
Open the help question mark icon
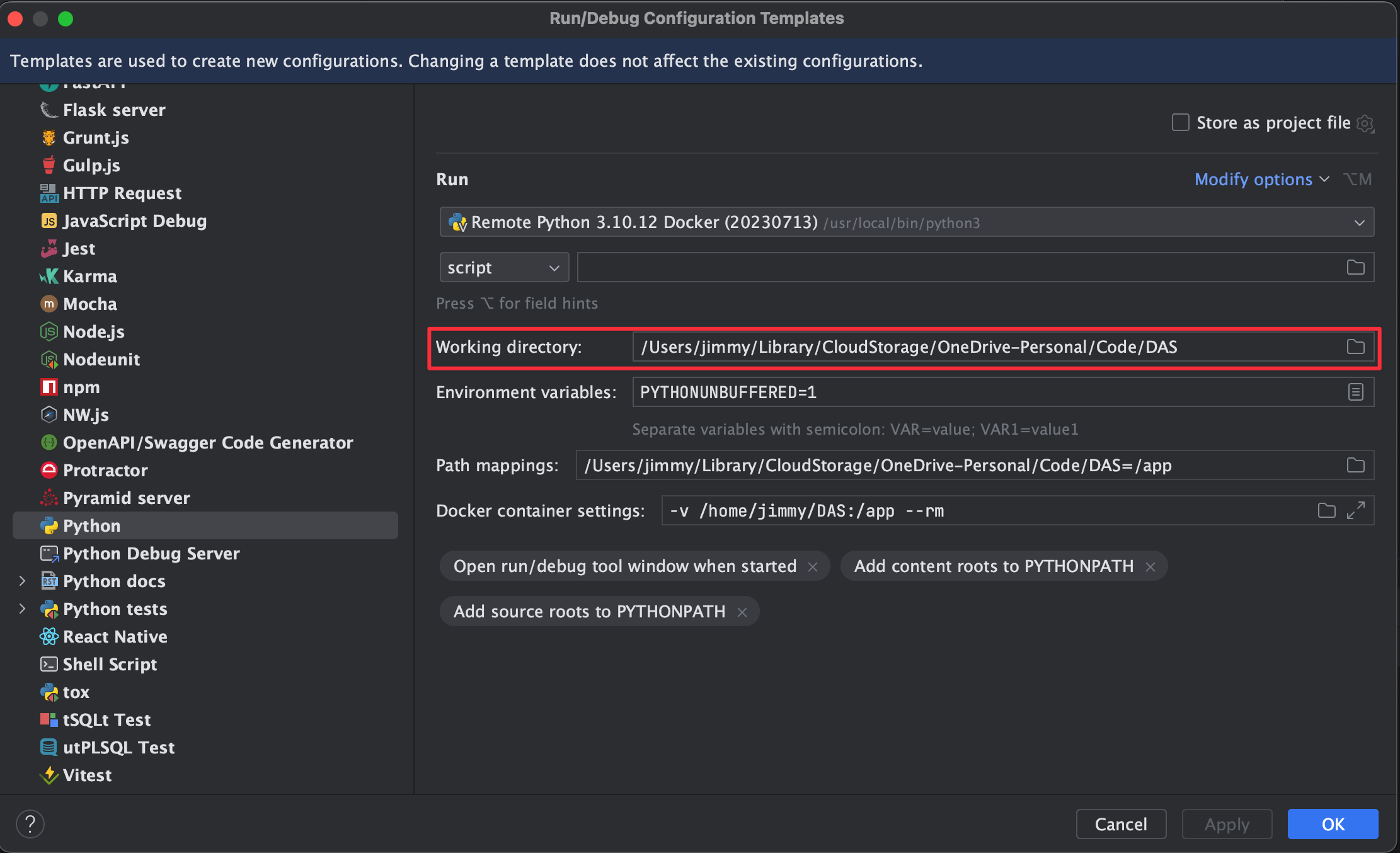[x=30, y=823]
